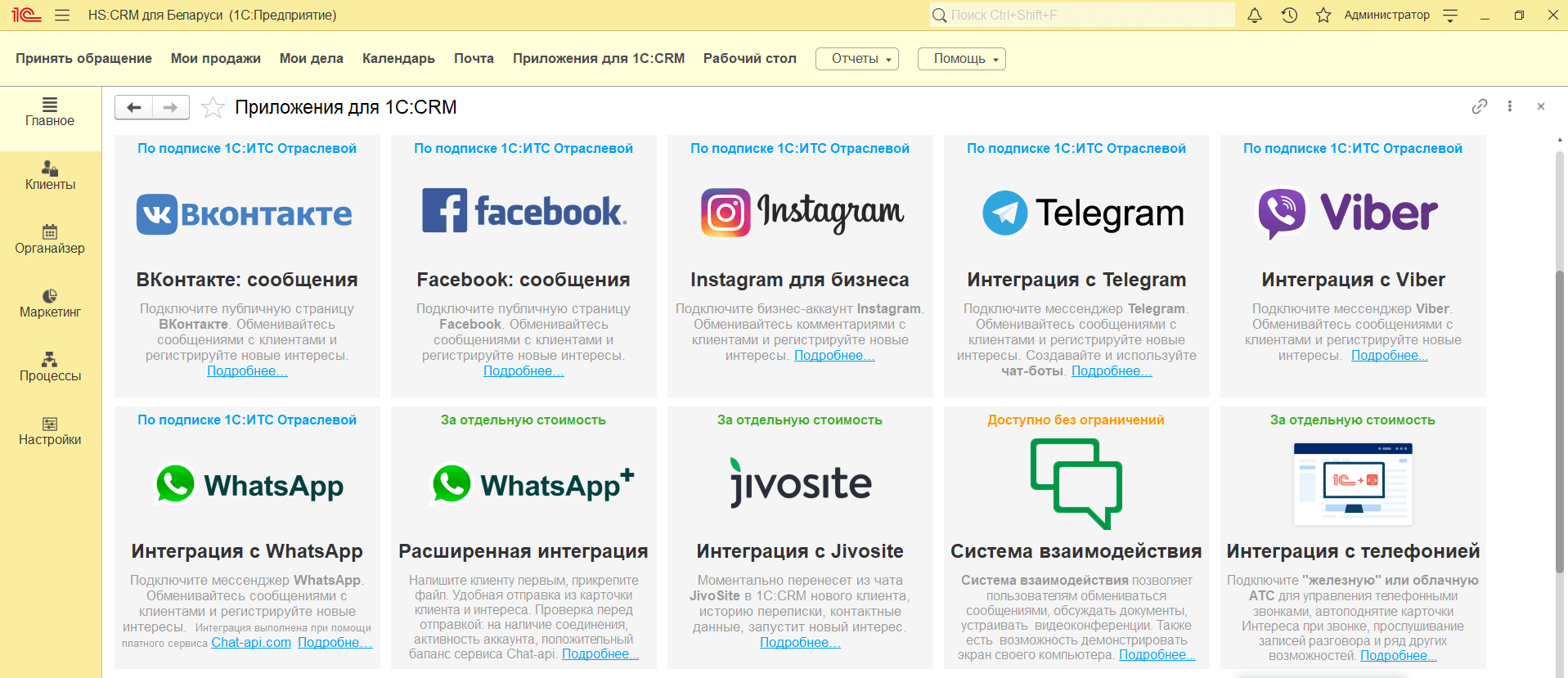
Task: Open notifications bell
Action: (x=1254, y=15)
